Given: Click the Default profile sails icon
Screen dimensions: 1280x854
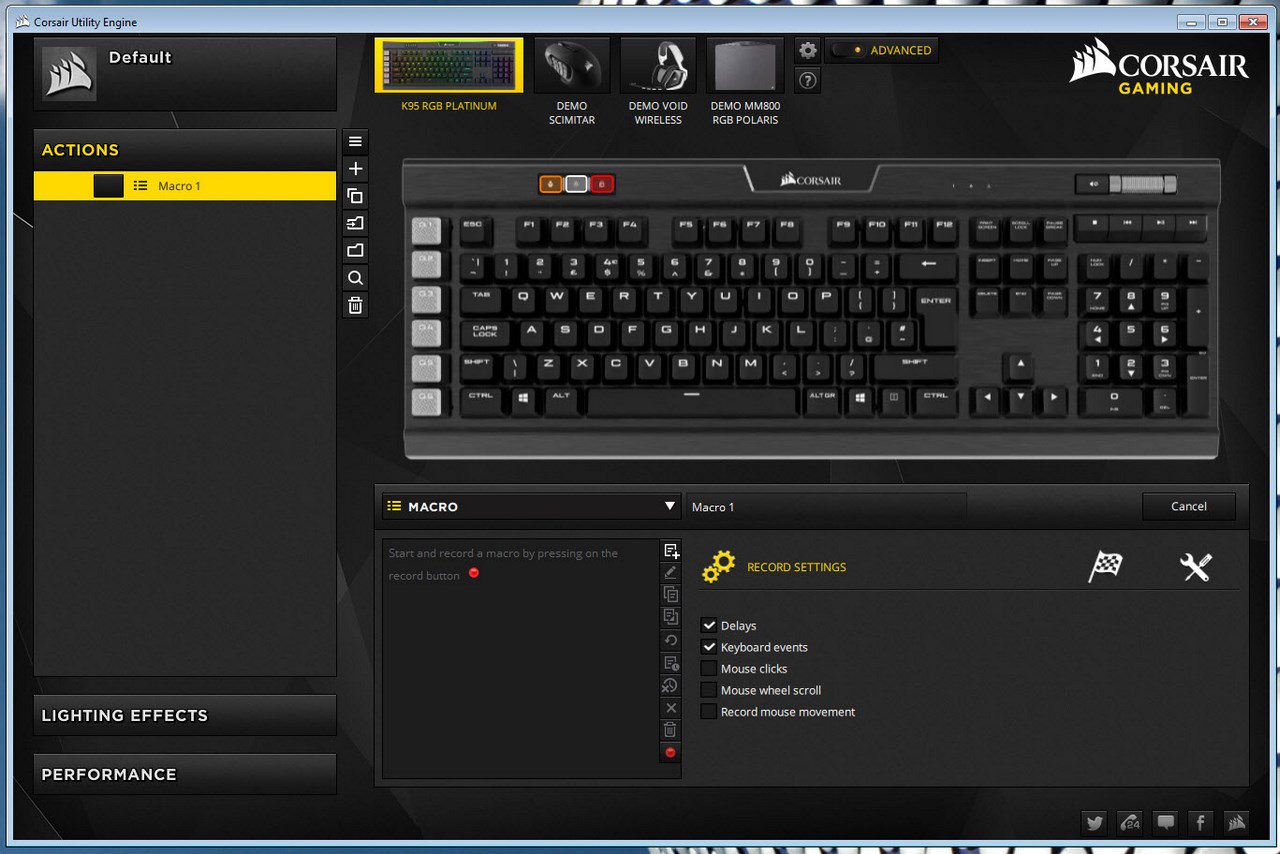Looking at the screenshot, I should pos(70,72).
